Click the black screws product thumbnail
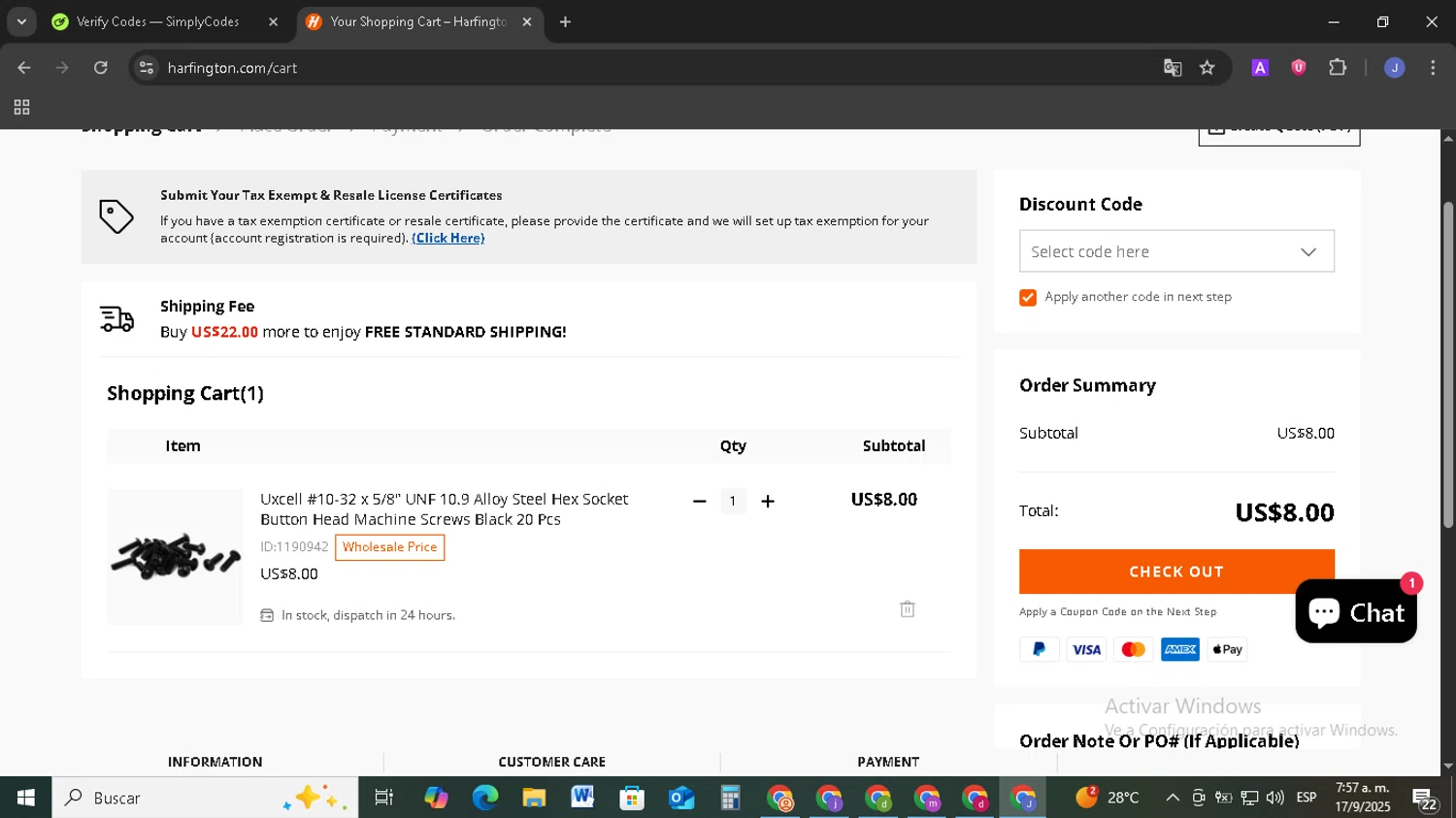The image size is (1456, 818). (x=175, y=557)
